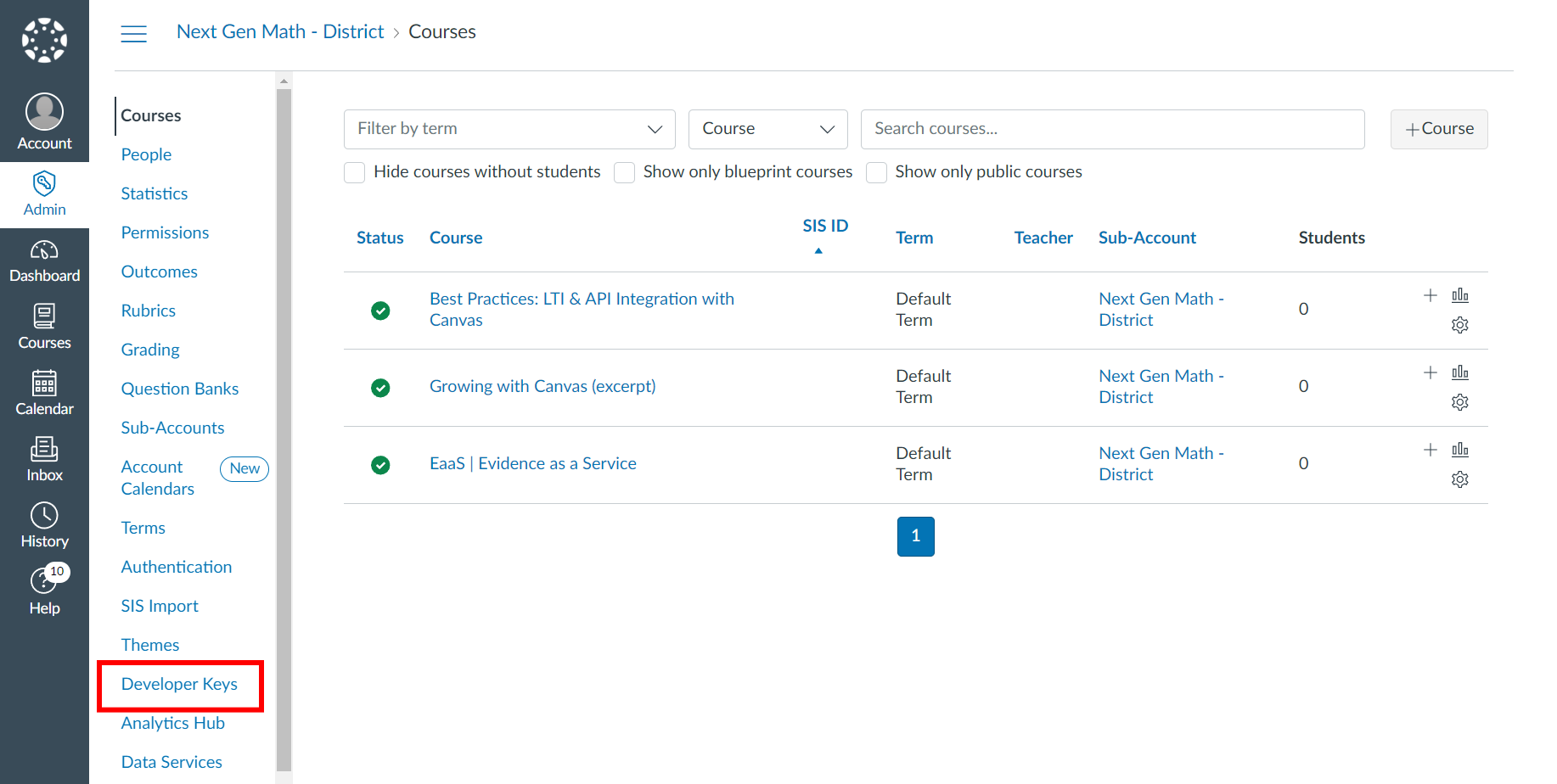This screenshot has height=784, width=1557.
Task: View statistics for EaaS course
Action: pos(1460,450)
